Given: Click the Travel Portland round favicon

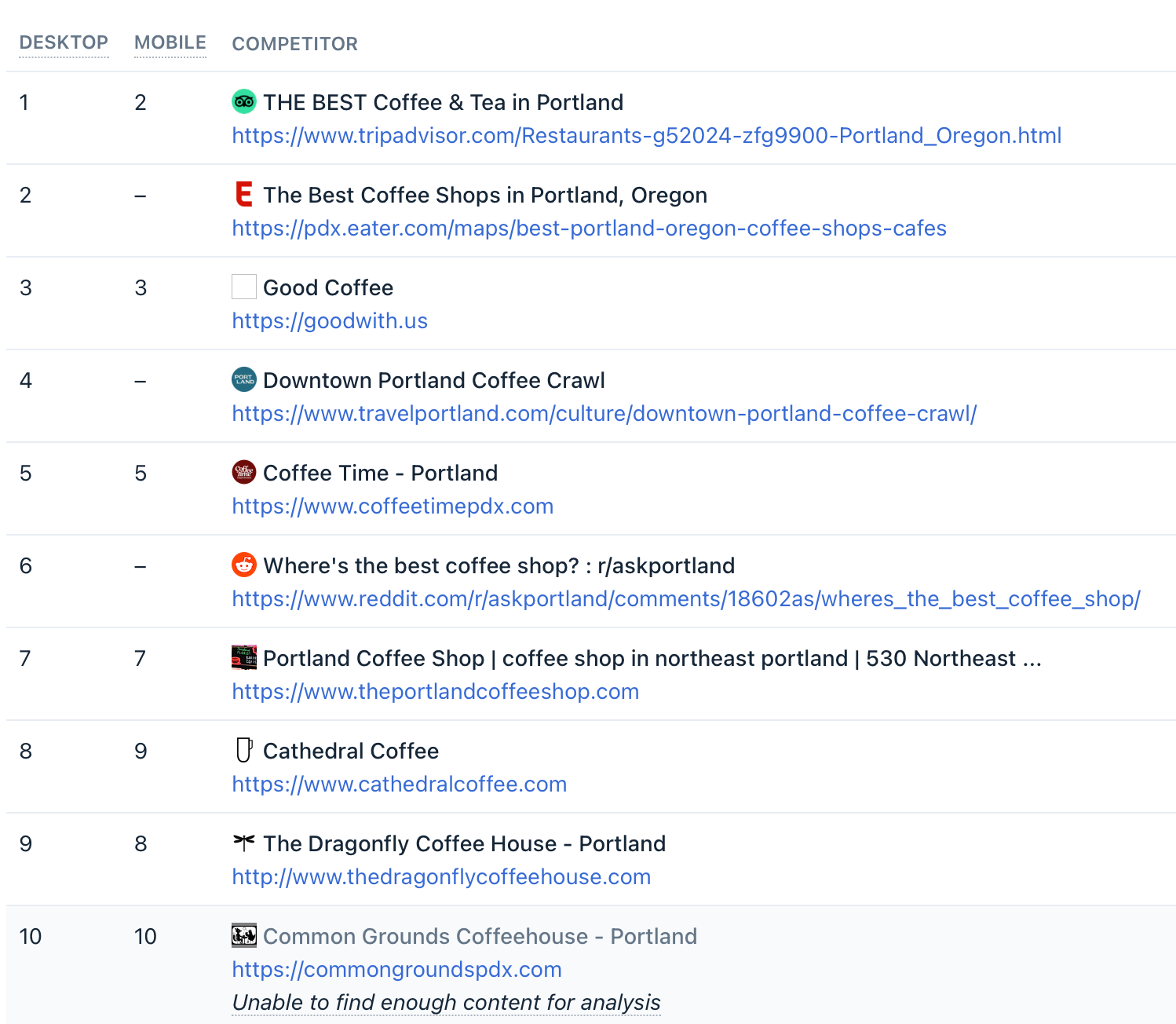Looking at the screenshot, I should (244, 379).
